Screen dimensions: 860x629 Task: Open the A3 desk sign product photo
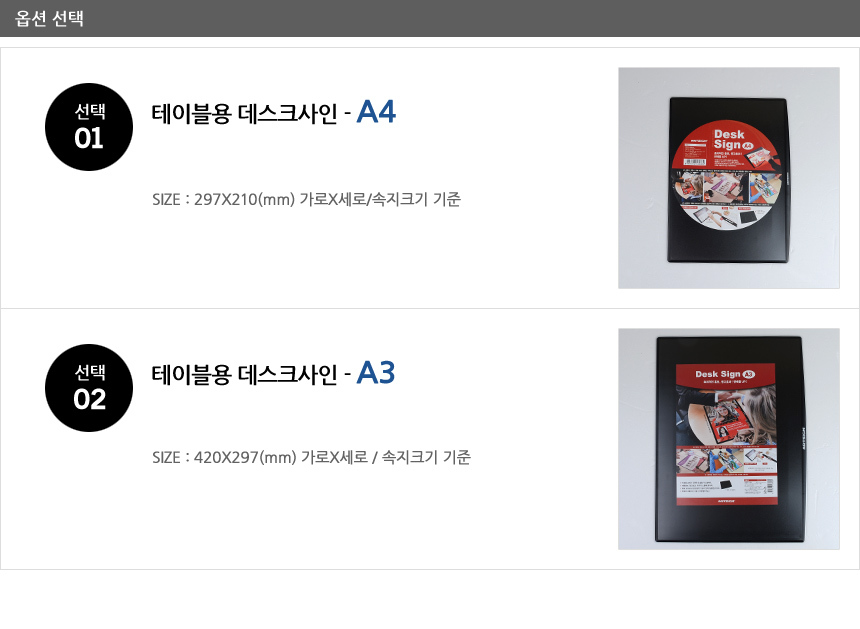pos(728,439)
